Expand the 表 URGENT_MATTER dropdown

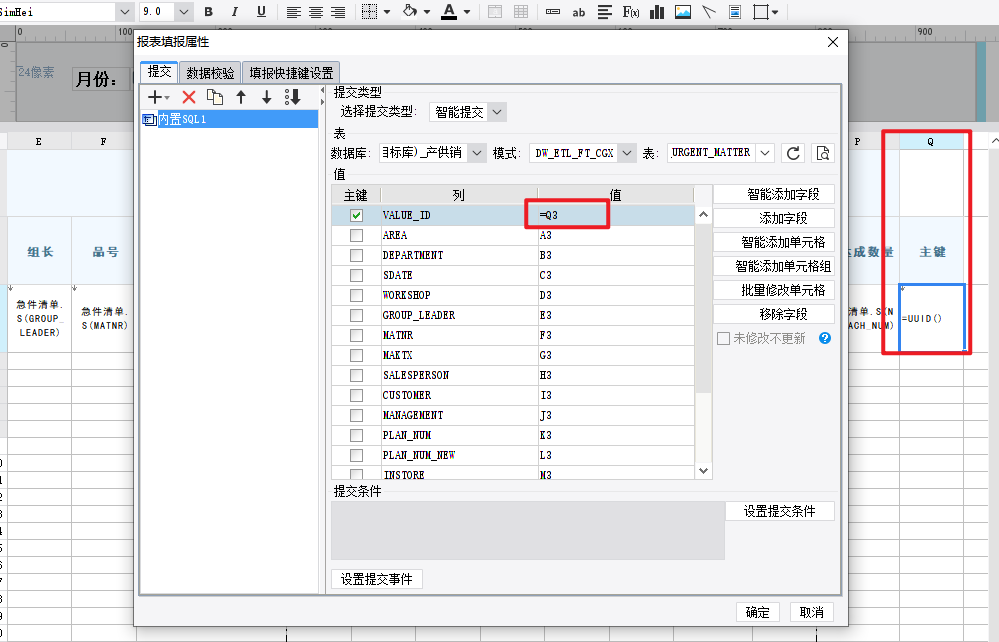click(x=765, y=153)
